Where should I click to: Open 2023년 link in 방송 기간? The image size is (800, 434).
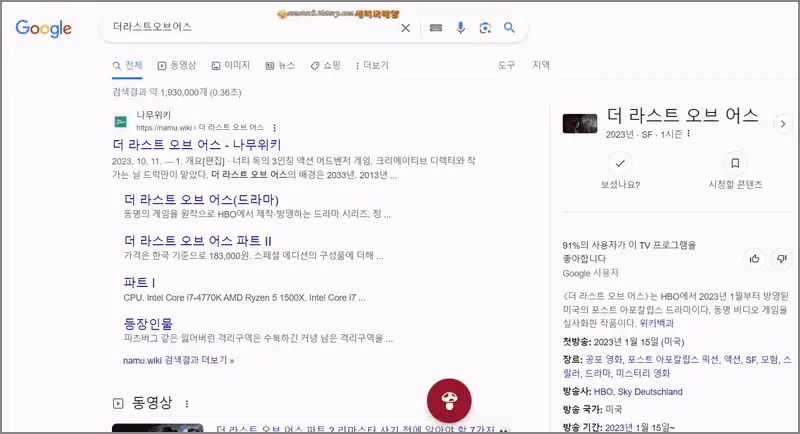pos(618,427)
